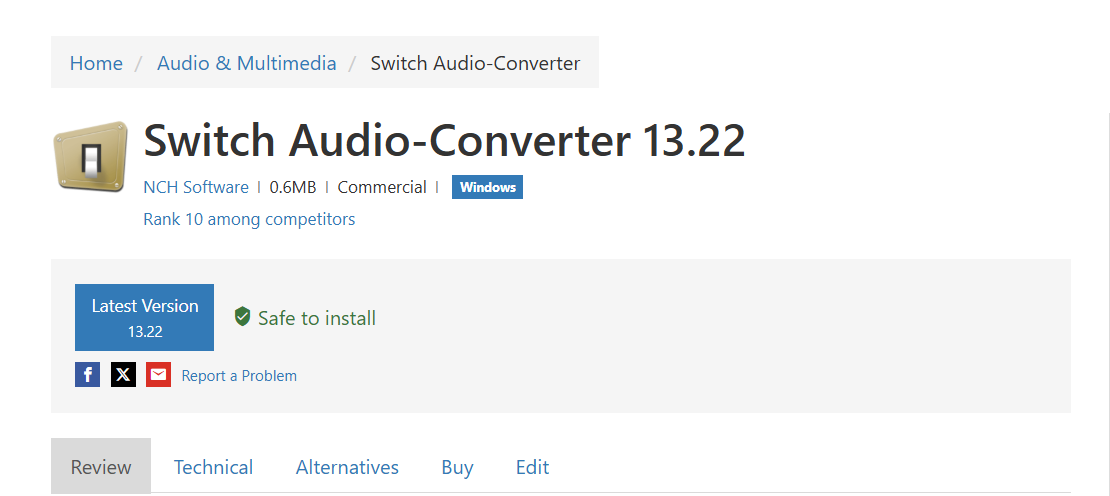
Task: Switch to the Technical tab
Action: pyautogui.click(x=213, y=467)
